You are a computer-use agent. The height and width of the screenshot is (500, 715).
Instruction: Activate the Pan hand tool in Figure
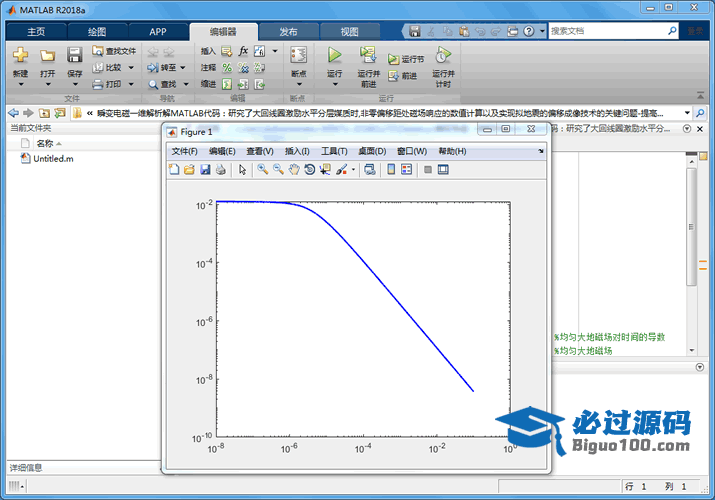tap(294, 170)
